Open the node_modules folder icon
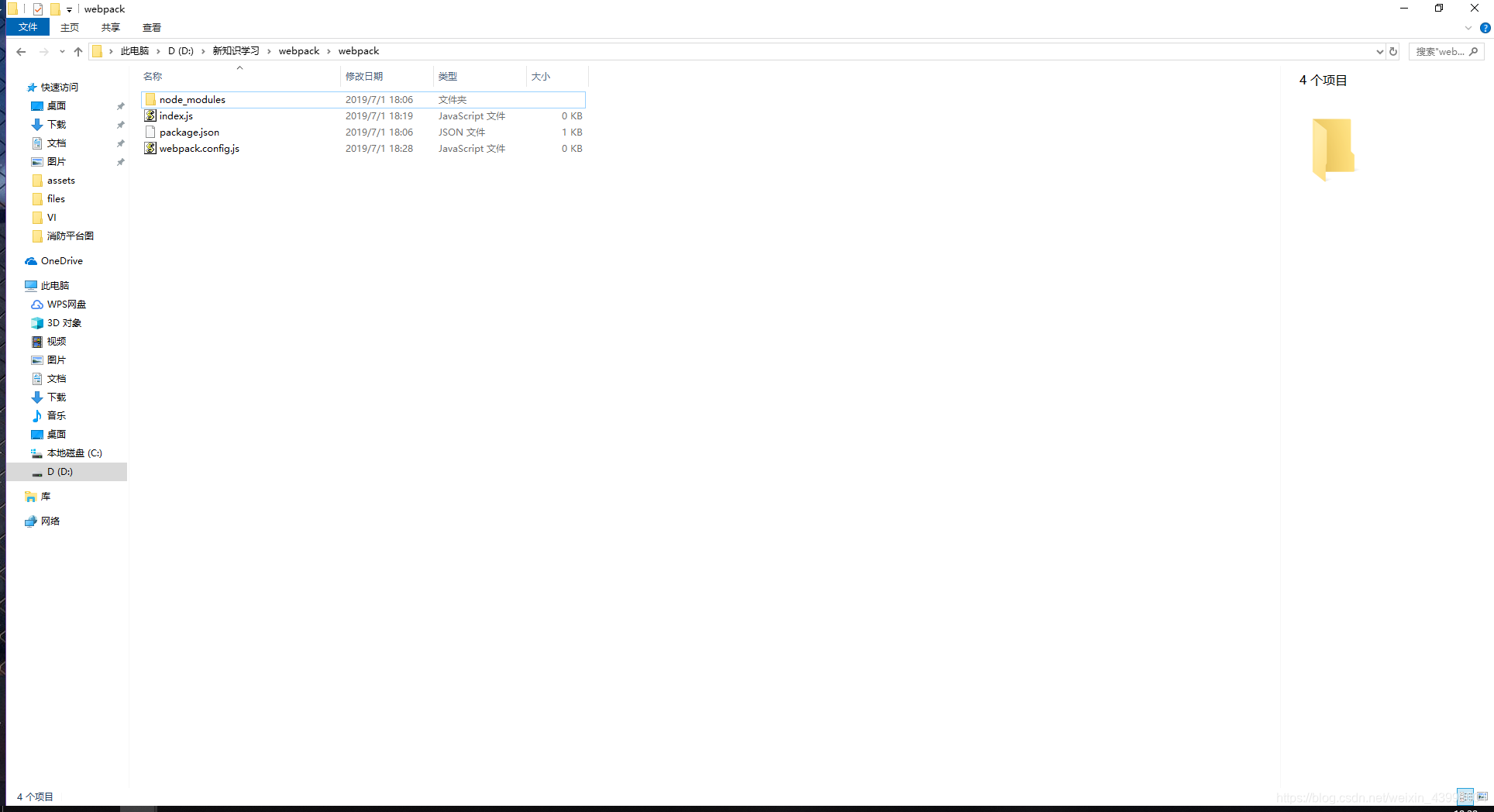 tap(150, 99)
